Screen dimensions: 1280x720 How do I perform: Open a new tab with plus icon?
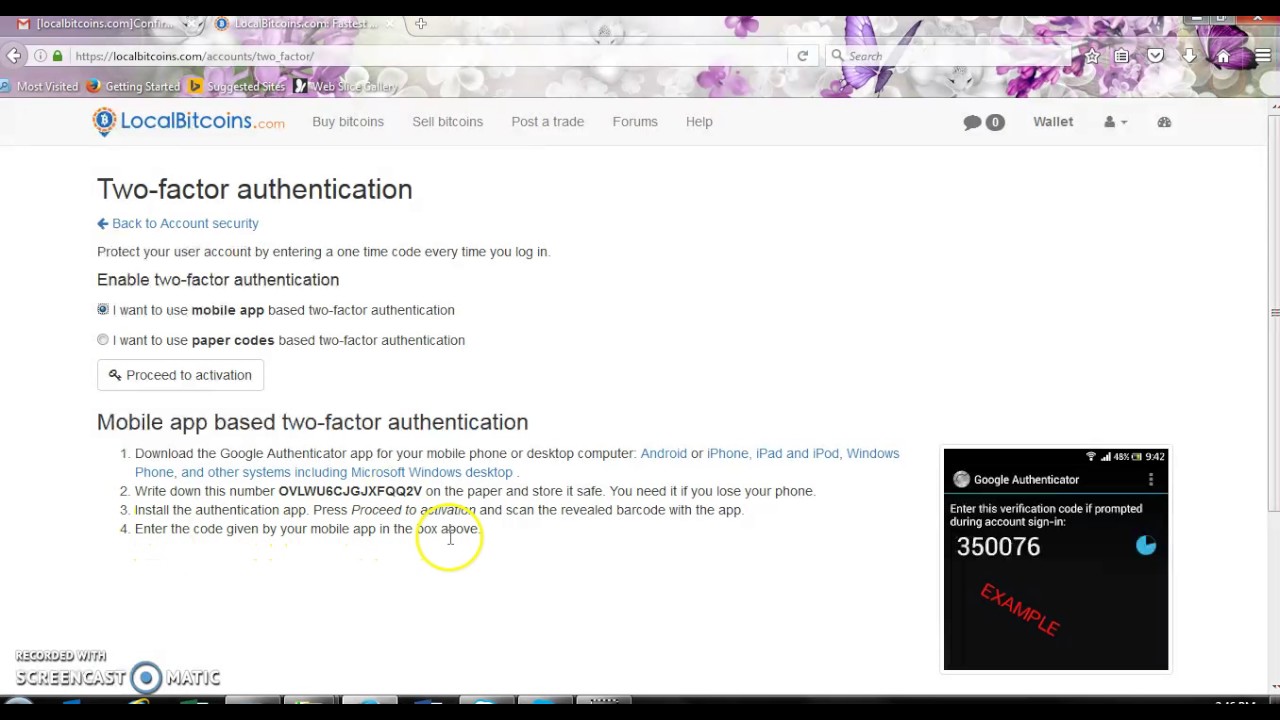coord(421,23)
